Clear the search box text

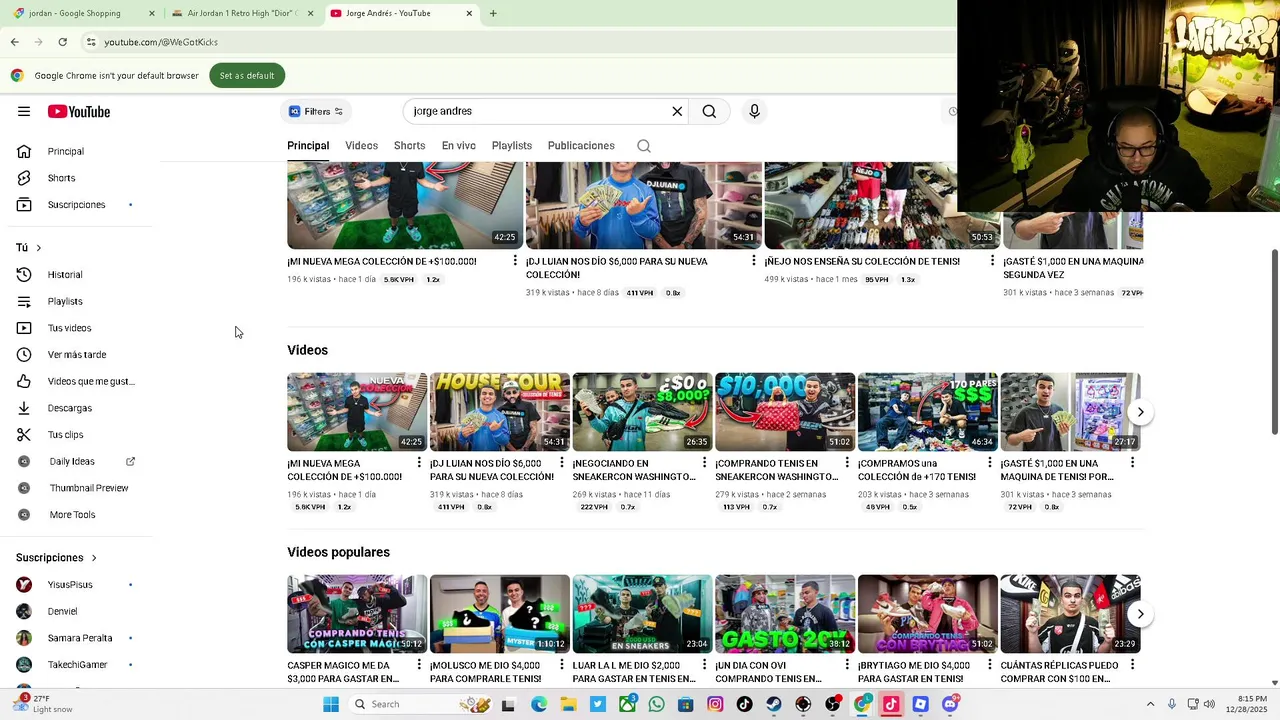pyautogui.click(x=677, y=111)
